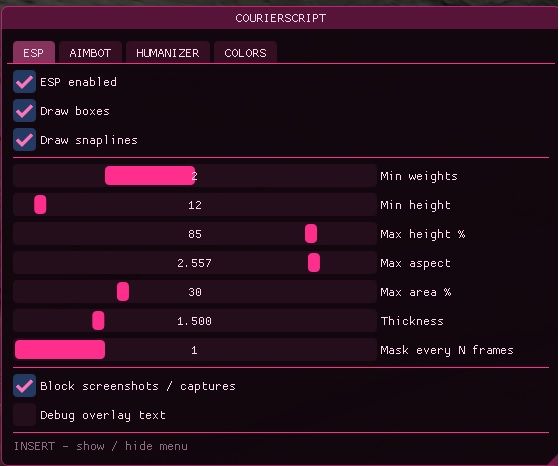Click the Draw boxes label

(x=75, y=111)
